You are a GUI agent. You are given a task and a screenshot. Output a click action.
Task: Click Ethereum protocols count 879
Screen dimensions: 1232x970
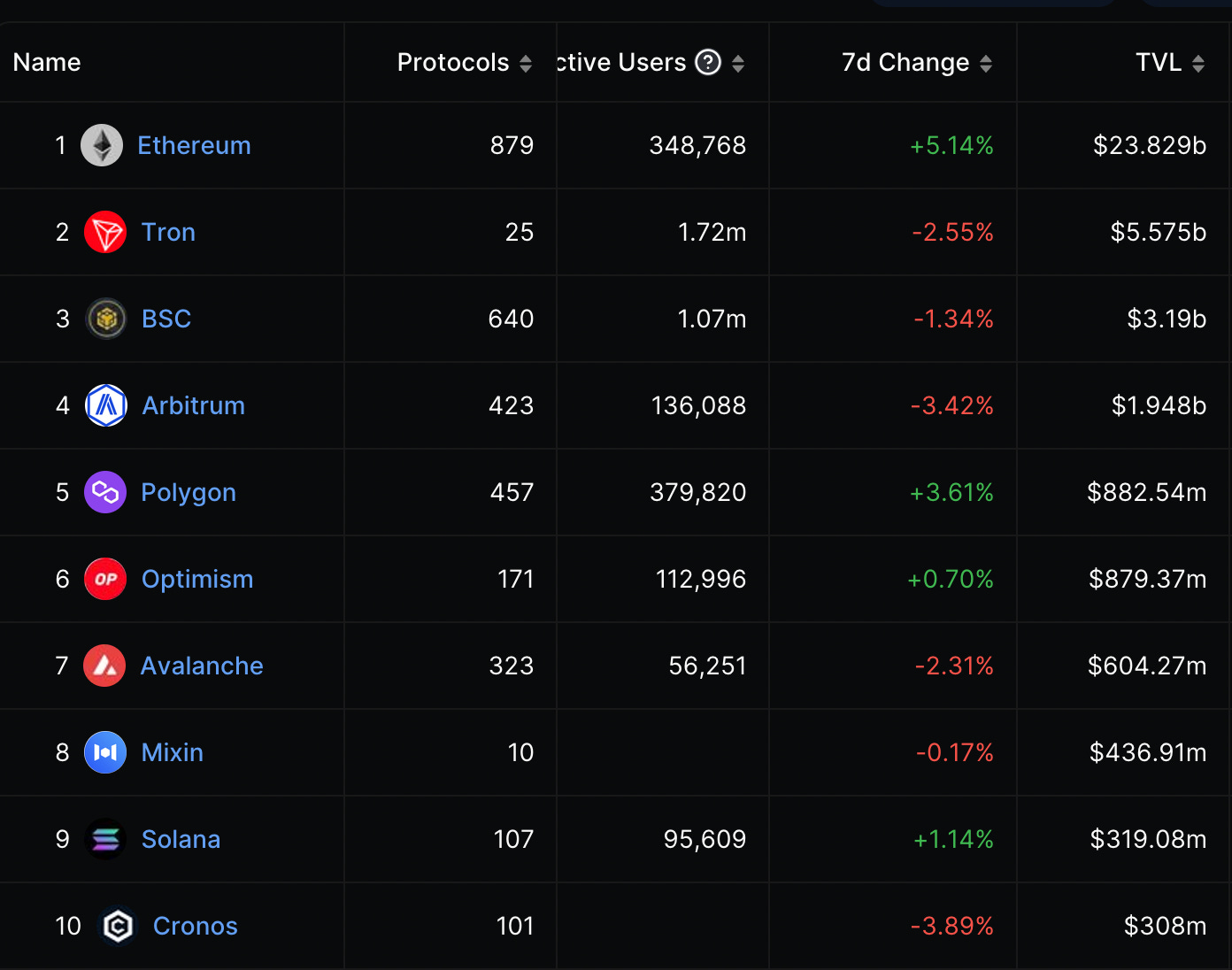coord(512,145)
